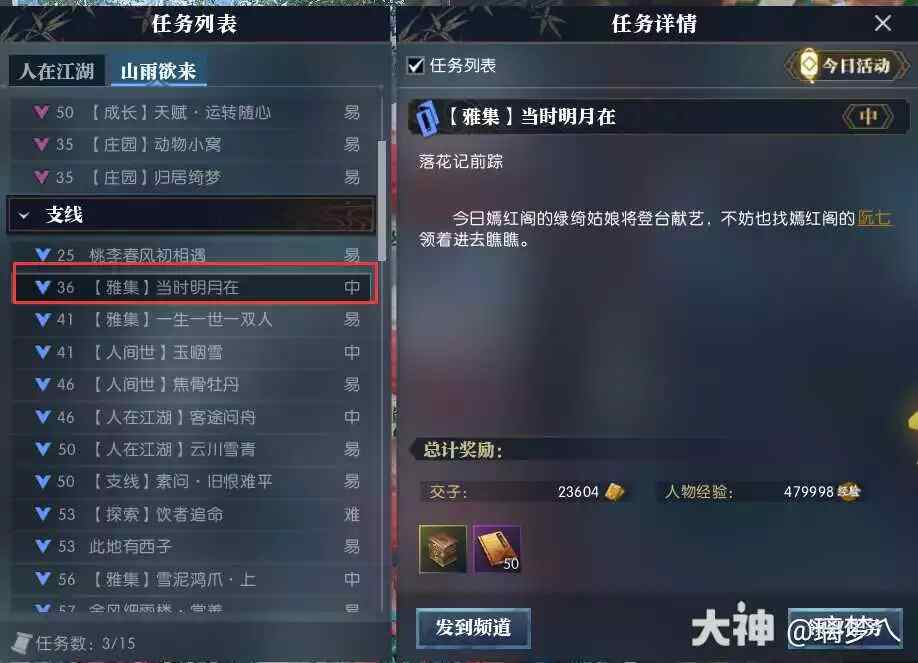918x663 pixels.
Task: Follow the highlighted NPC name link
Action: click(x=874, y=218)
